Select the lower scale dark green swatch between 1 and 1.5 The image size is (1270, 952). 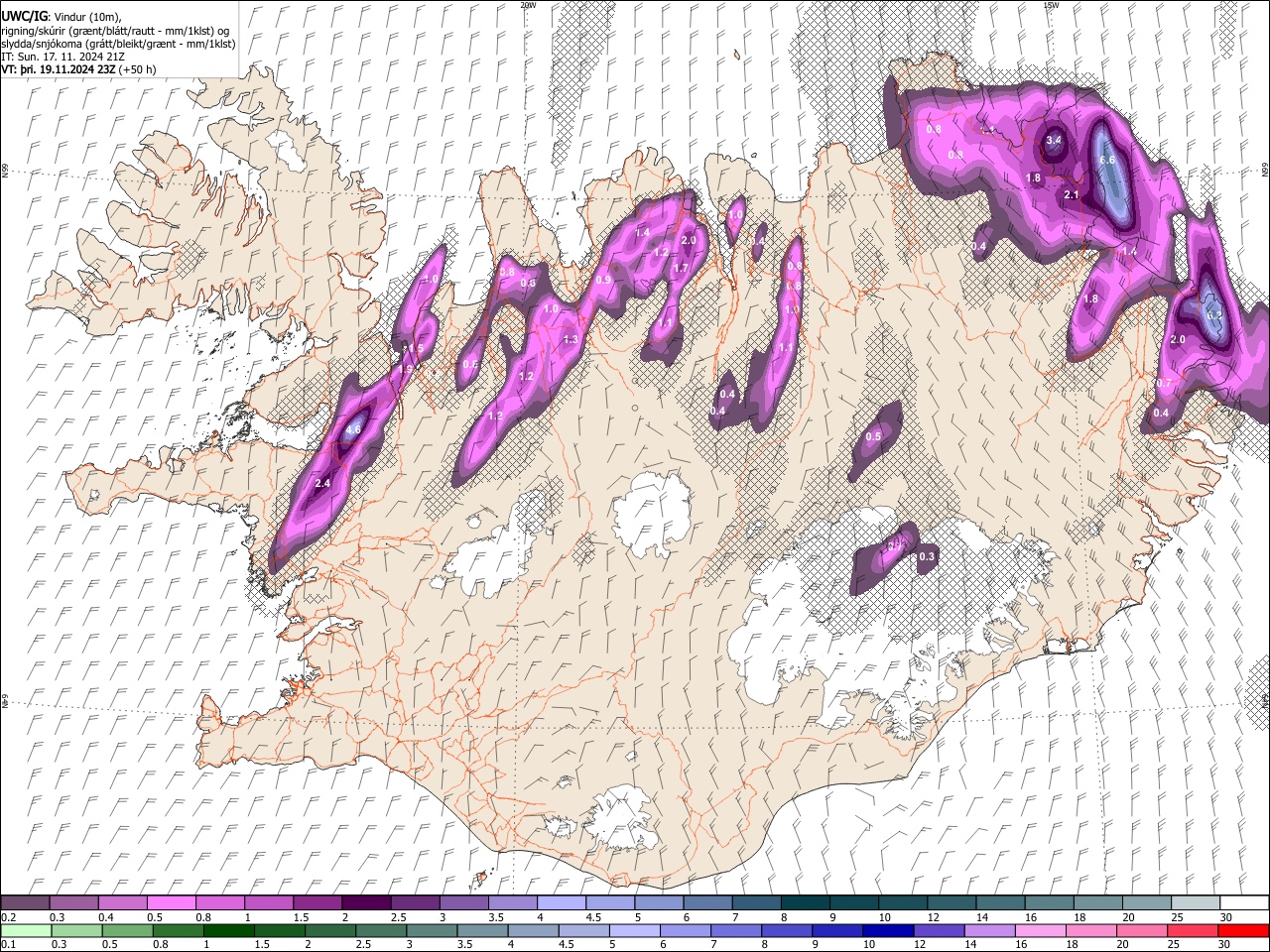(x=229, y=931)
